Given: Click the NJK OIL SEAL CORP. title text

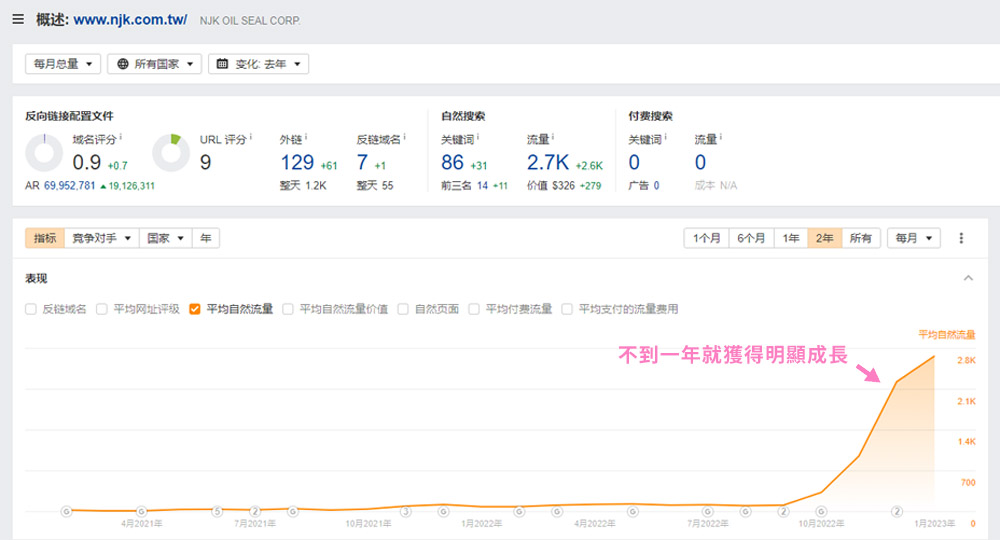Looking at the screenshot, I should click(250, 21).
